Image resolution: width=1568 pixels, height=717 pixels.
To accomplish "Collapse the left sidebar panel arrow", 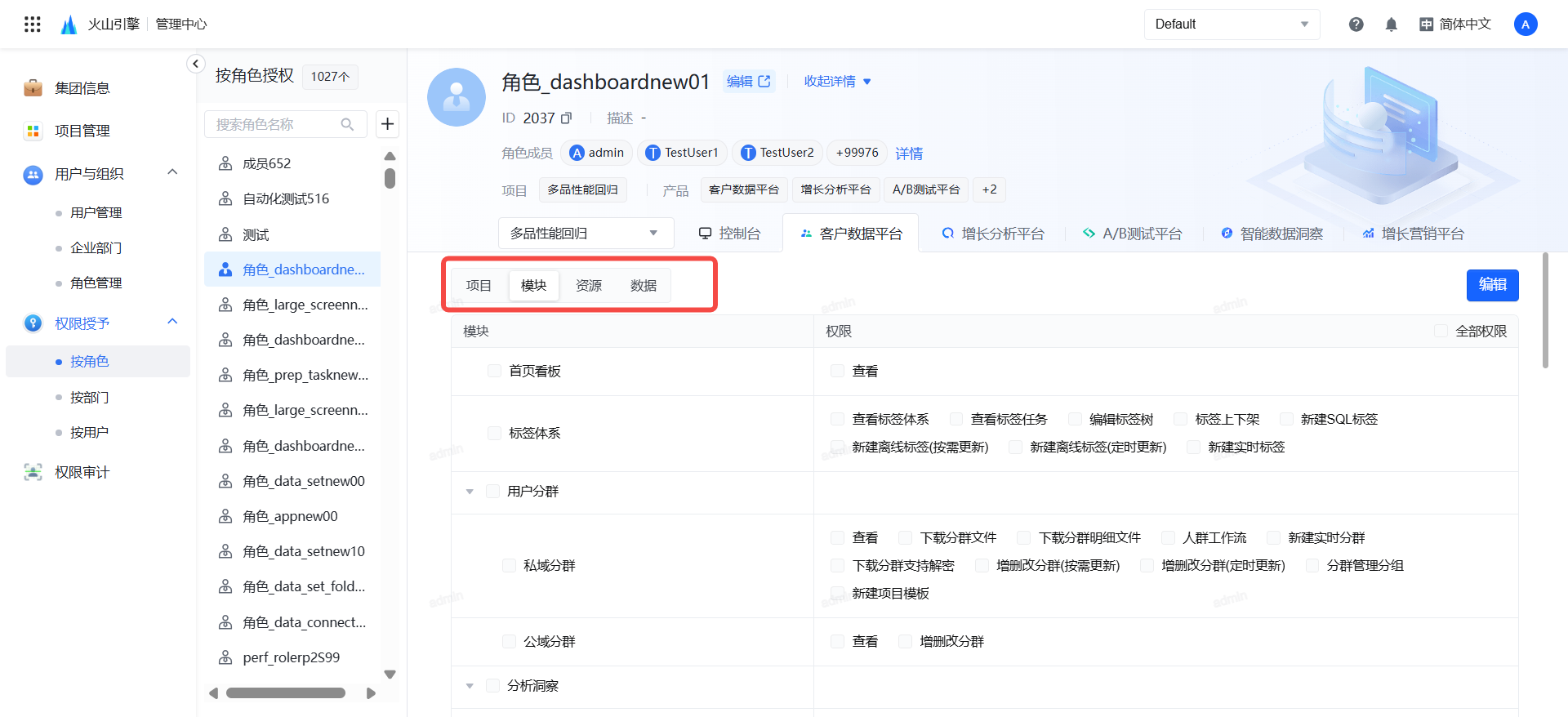I will pyautogui.click(x=195, y=64).
